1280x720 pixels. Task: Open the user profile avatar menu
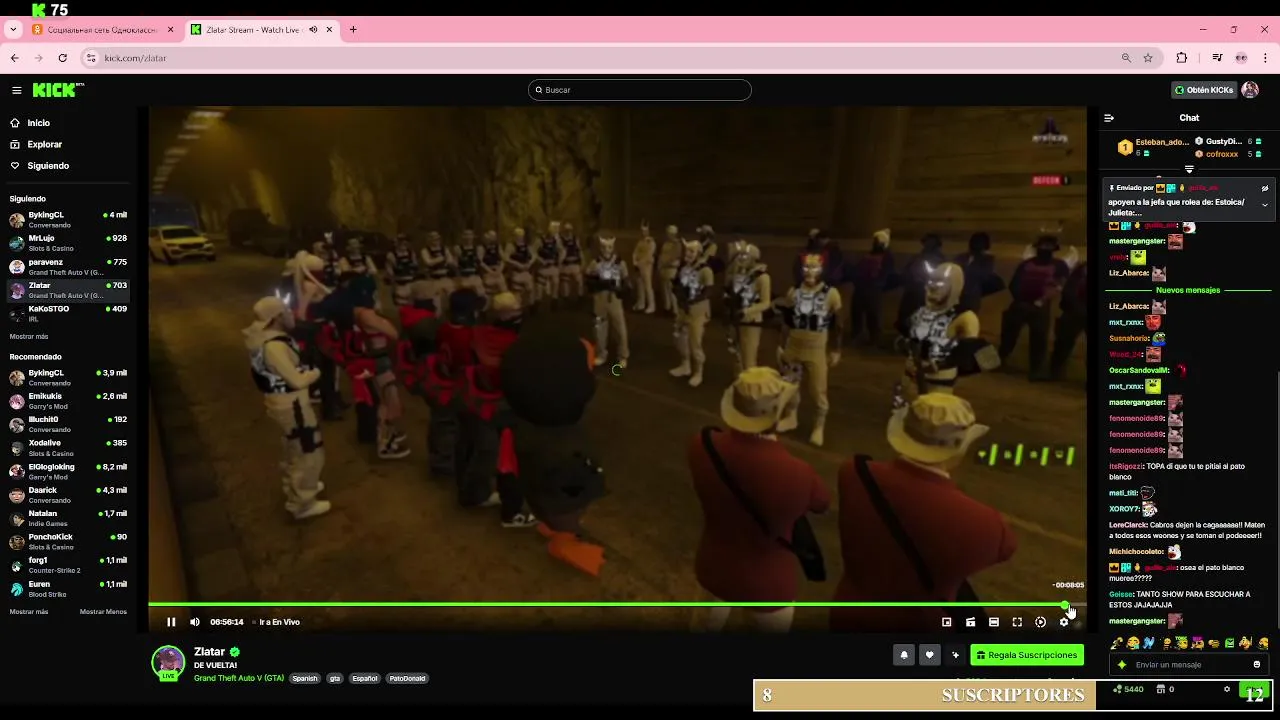[1250, 90]
